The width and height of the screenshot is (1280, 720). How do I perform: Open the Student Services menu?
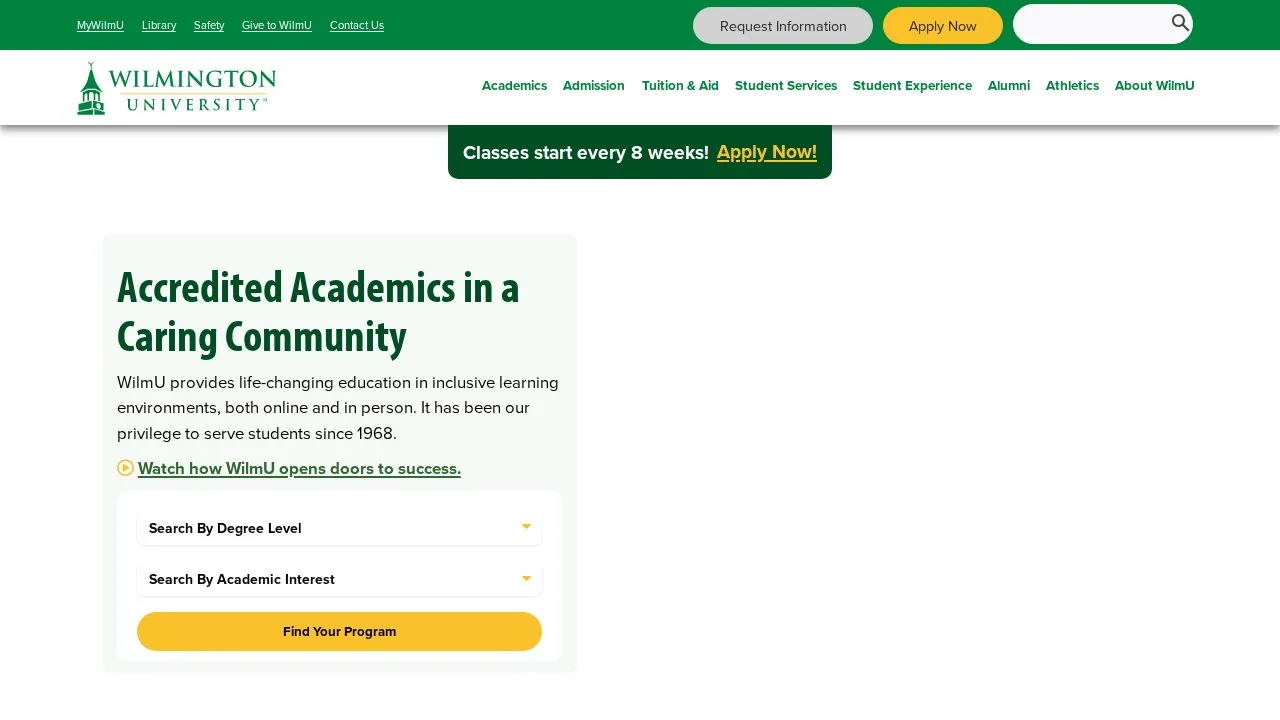click(786, 86)
